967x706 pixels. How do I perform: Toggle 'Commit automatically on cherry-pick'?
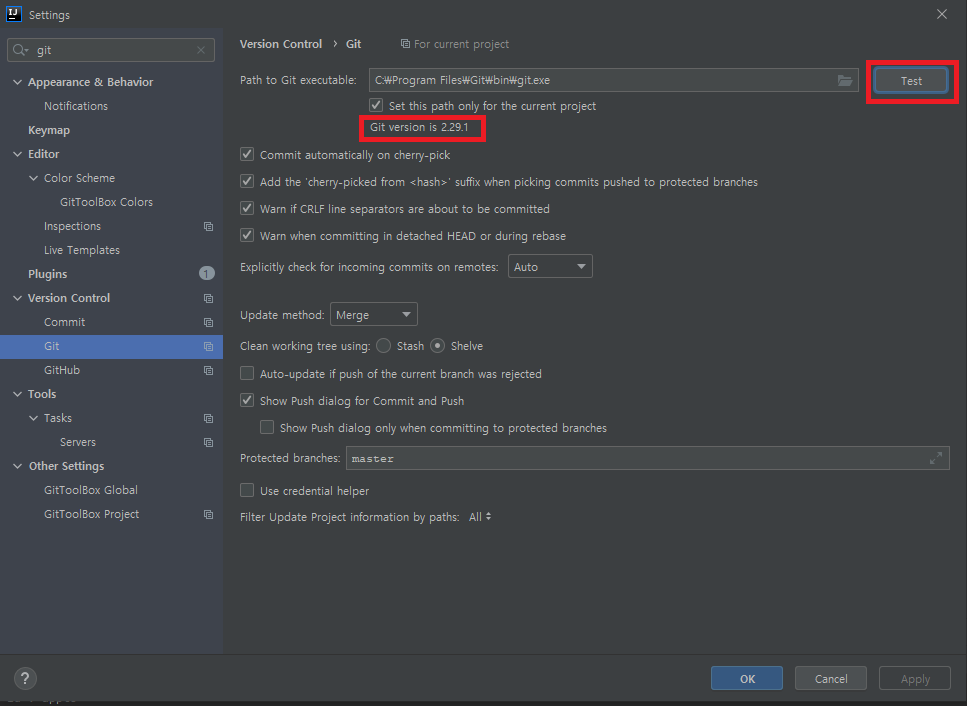(x=247, y=154)
